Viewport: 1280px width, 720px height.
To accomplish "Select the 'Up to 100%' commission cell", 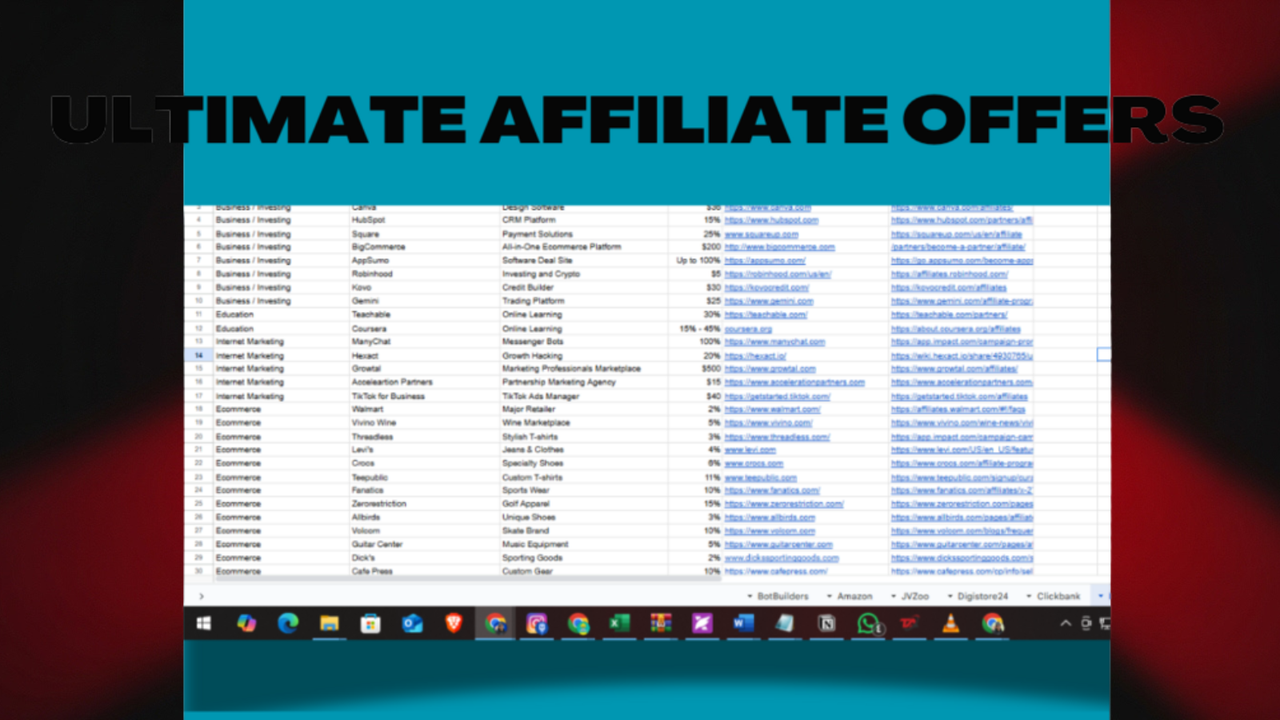I will pyautogui.click(x=697, y=260).
